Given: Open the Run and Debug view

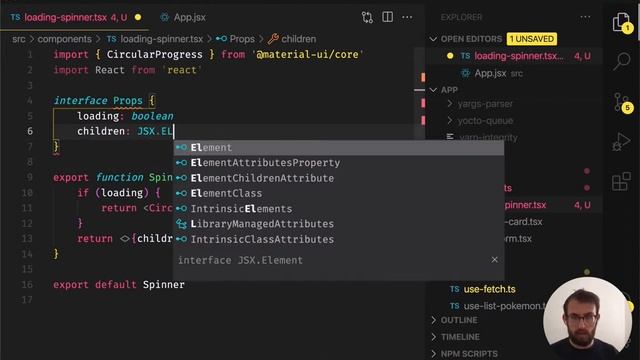Looking at the screenshot, I should pyautogui.click(x=622, y=142).
